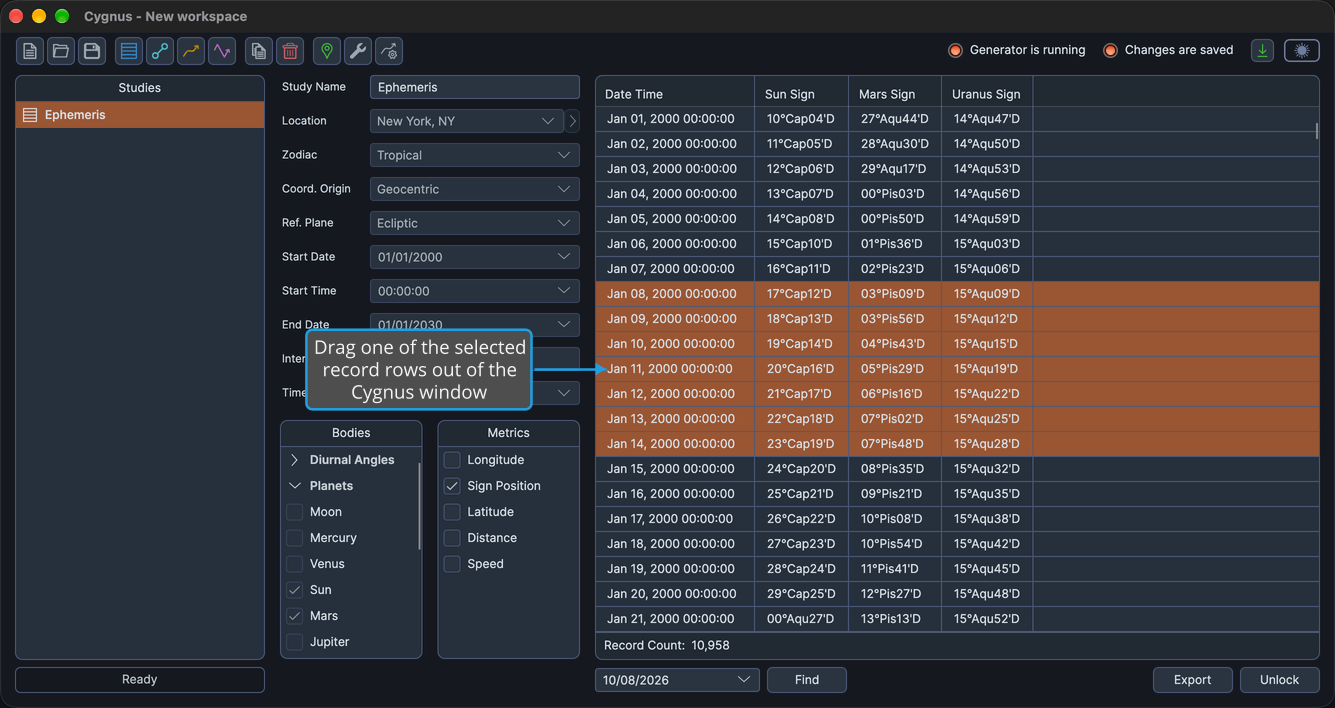
Task: Select the Ephemeris study in Studies list
Action: [x=140, y=115]
